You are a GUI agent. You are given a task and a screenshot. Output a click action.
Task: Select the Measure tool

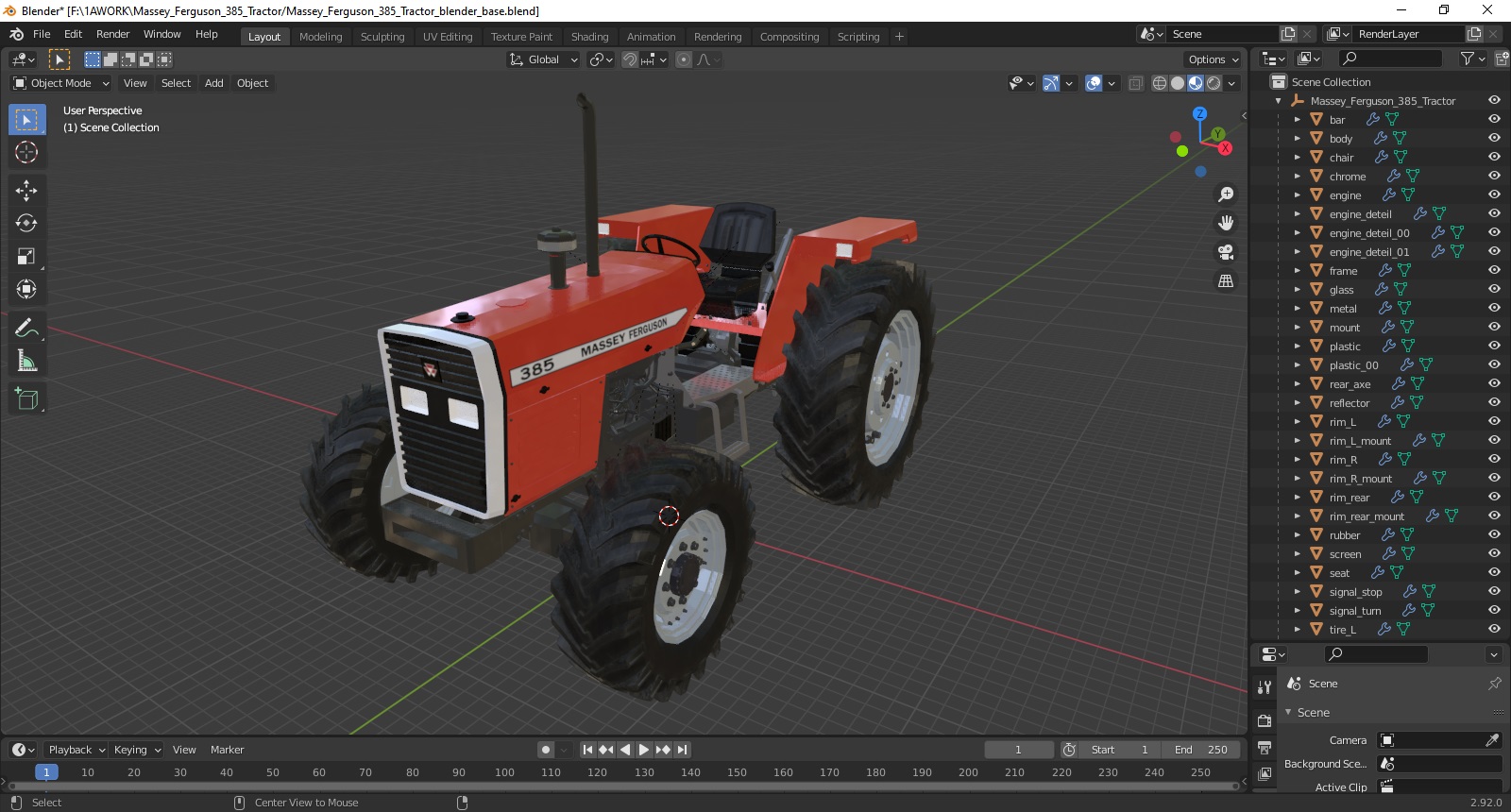[26, 361]
